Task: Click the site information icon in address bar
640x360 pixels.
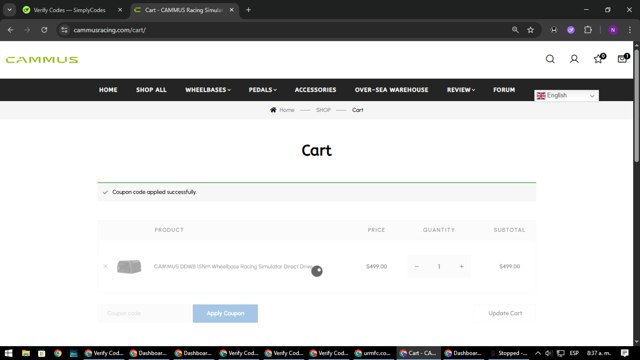Action: tap(64, 30)
